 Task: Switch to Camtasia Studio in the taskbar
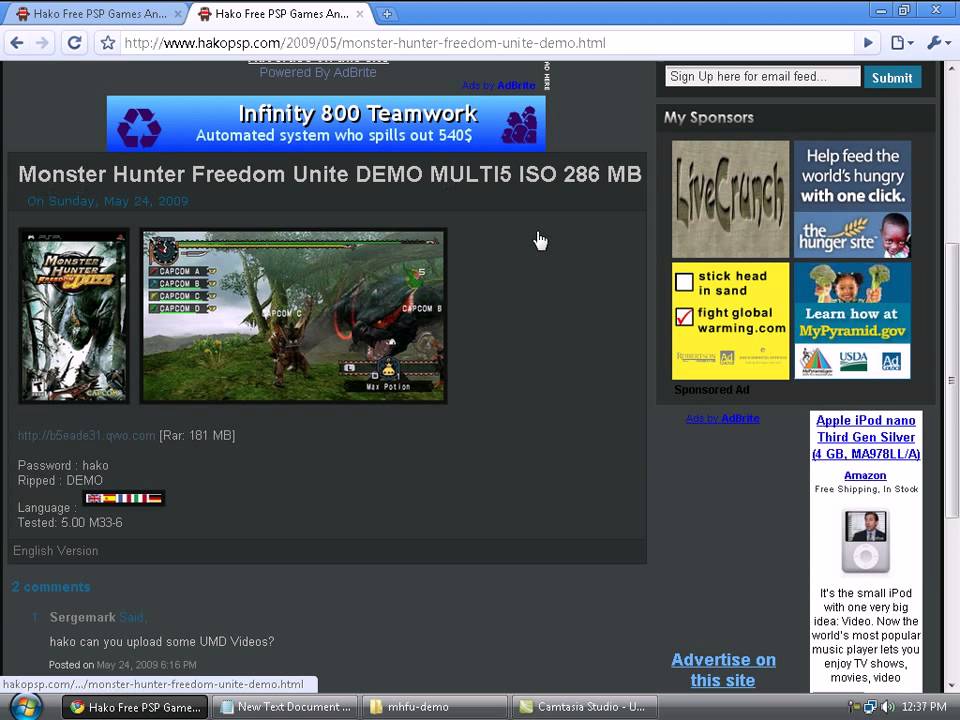584,707
